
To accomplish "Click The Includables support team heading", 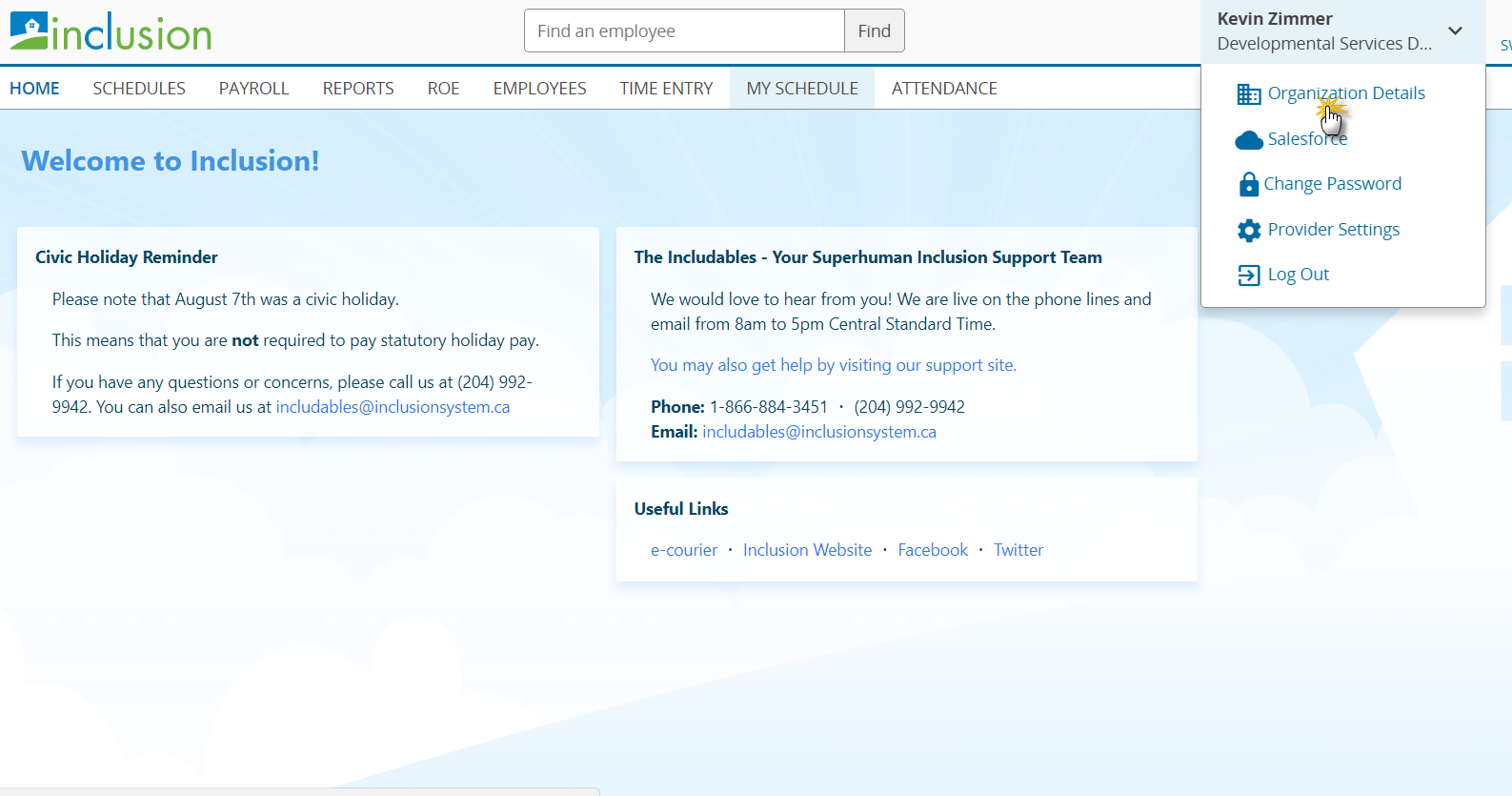I will click(868, 257).
